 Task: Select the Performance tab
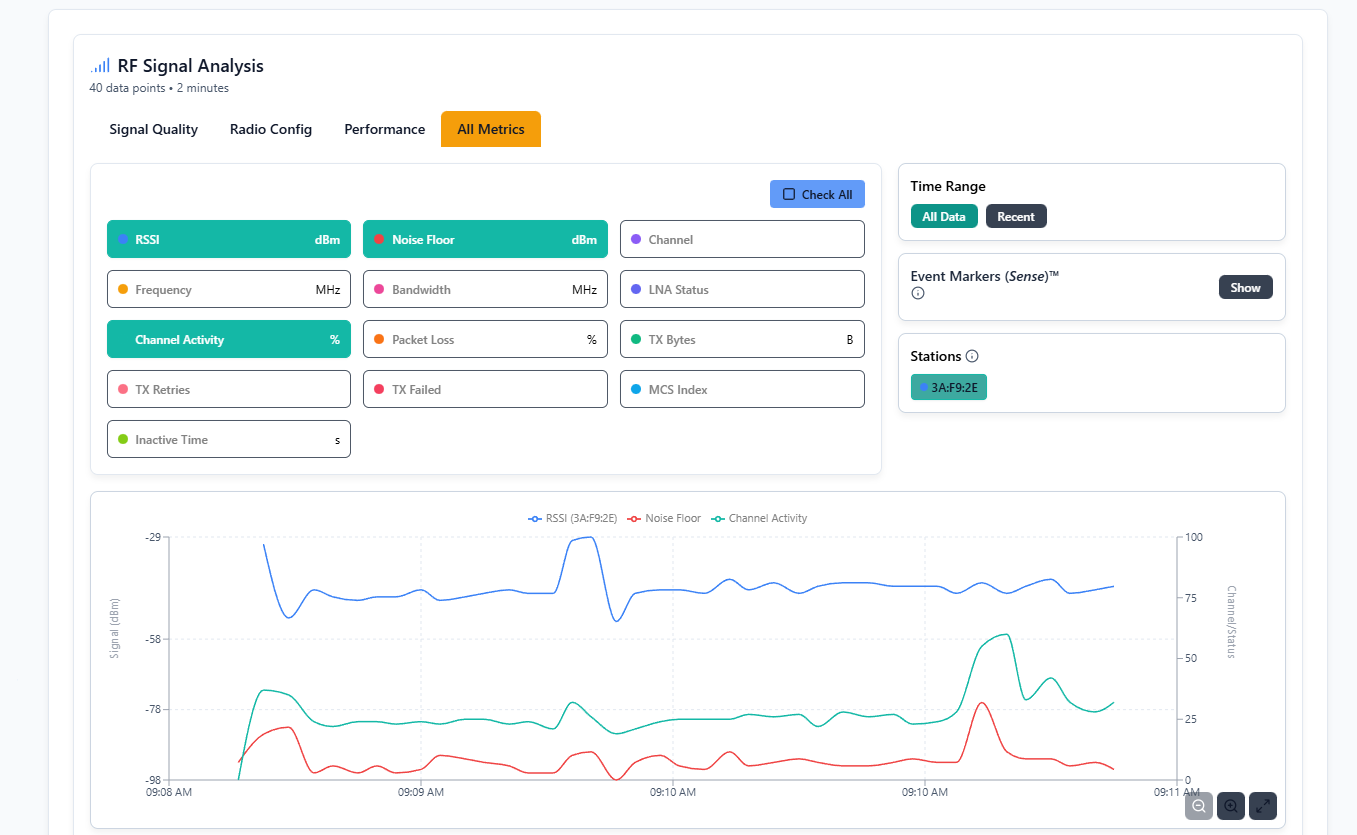click(x=384, y=129)
